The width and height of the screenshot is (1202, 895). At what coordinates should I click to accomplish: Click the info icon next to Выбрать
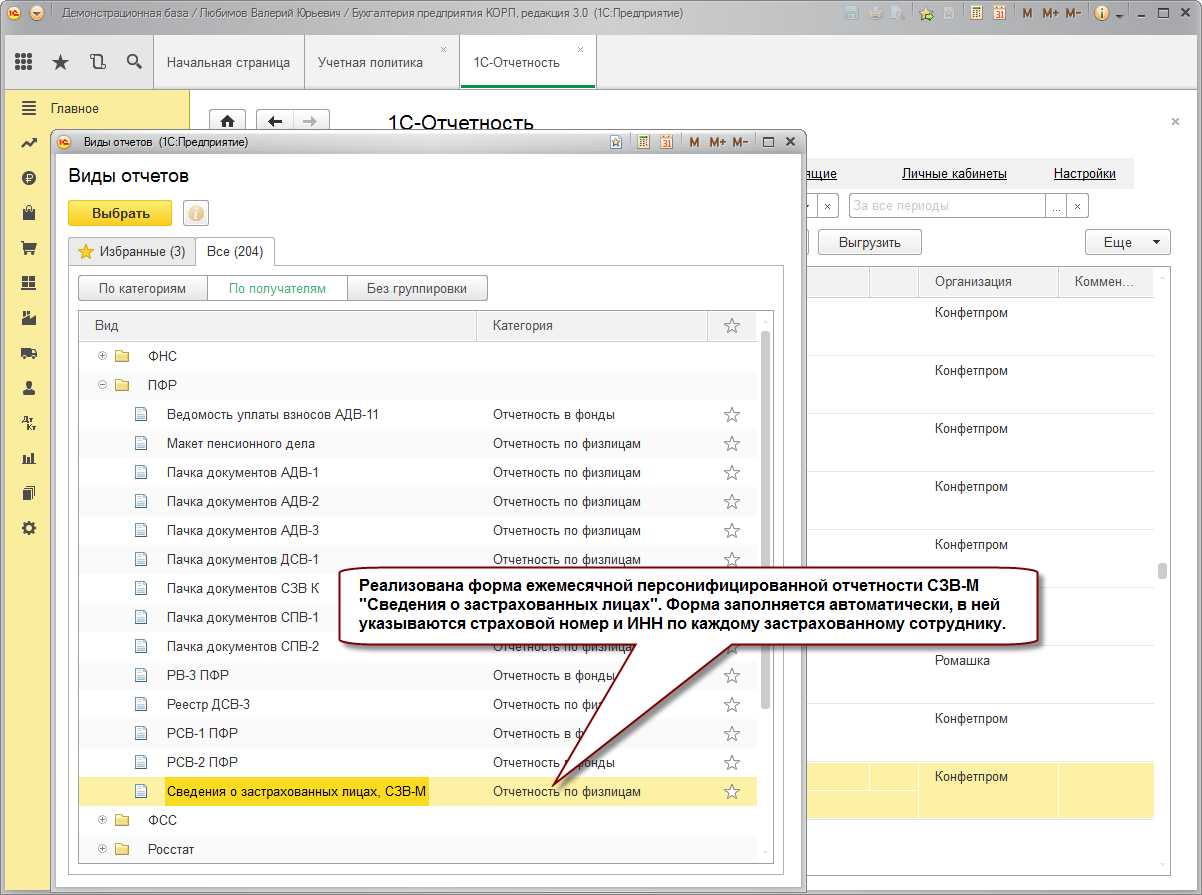coord(195,213)
